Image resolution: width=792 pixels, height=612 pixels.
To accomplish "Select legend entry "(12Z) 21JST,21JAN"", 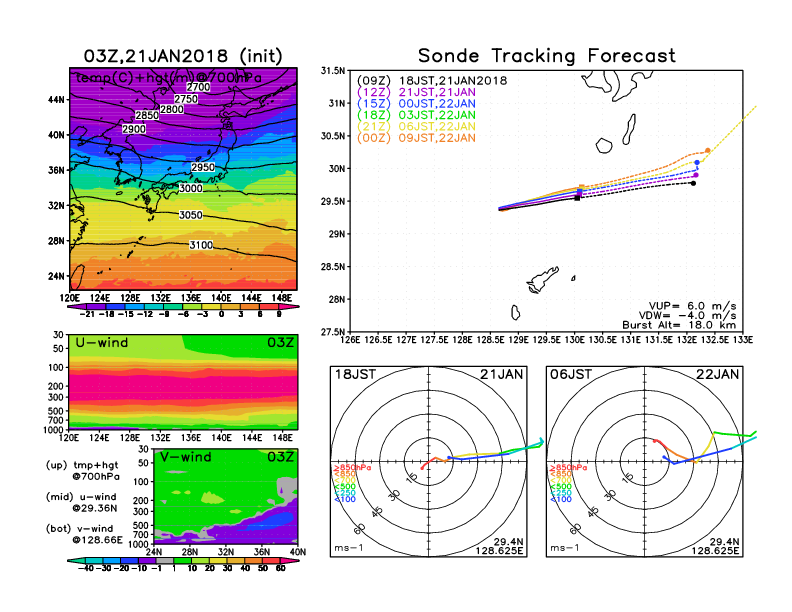I will (x=416, y=92).
